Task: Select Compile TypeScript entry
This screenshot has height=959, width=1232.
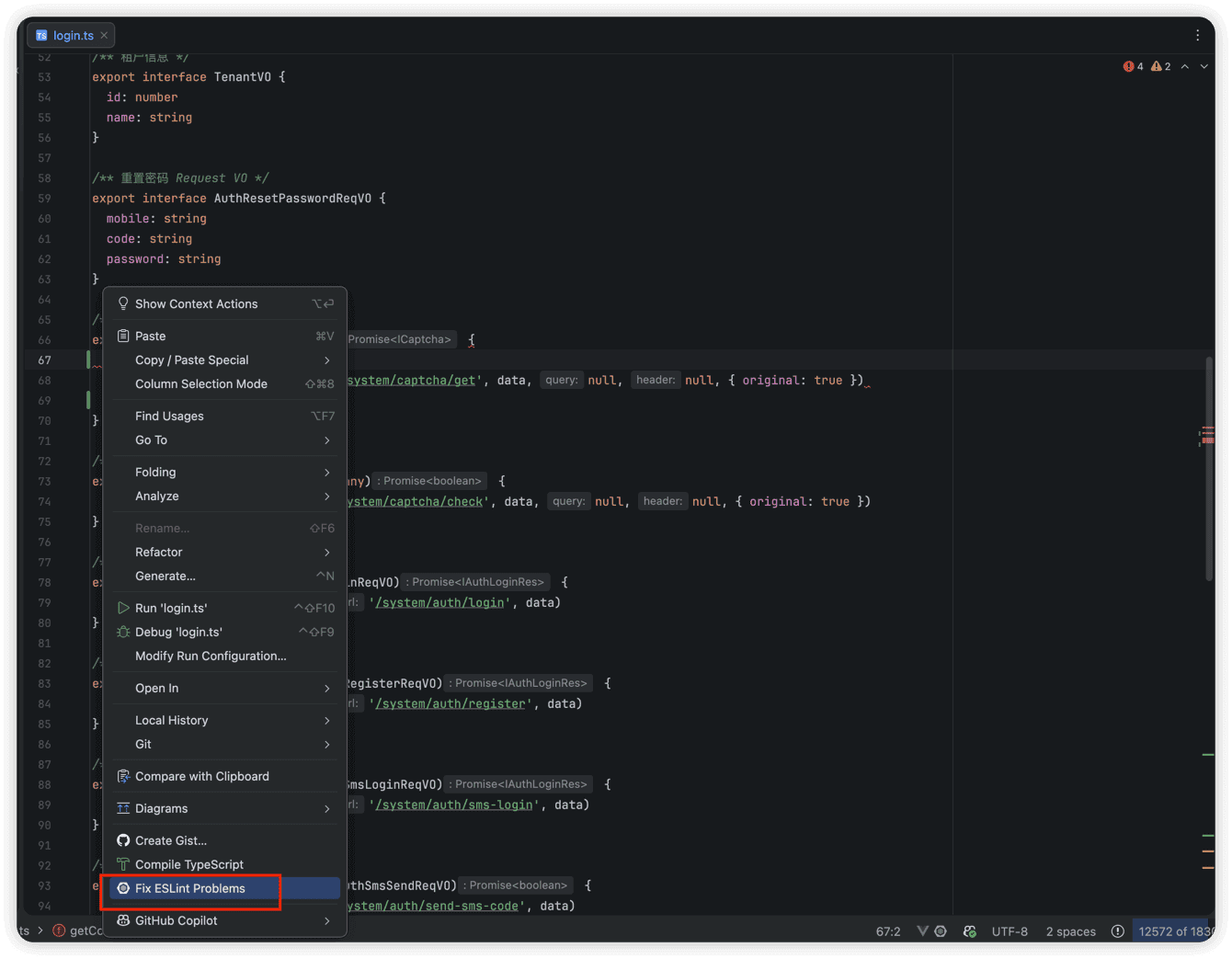Action: (225, 864)
